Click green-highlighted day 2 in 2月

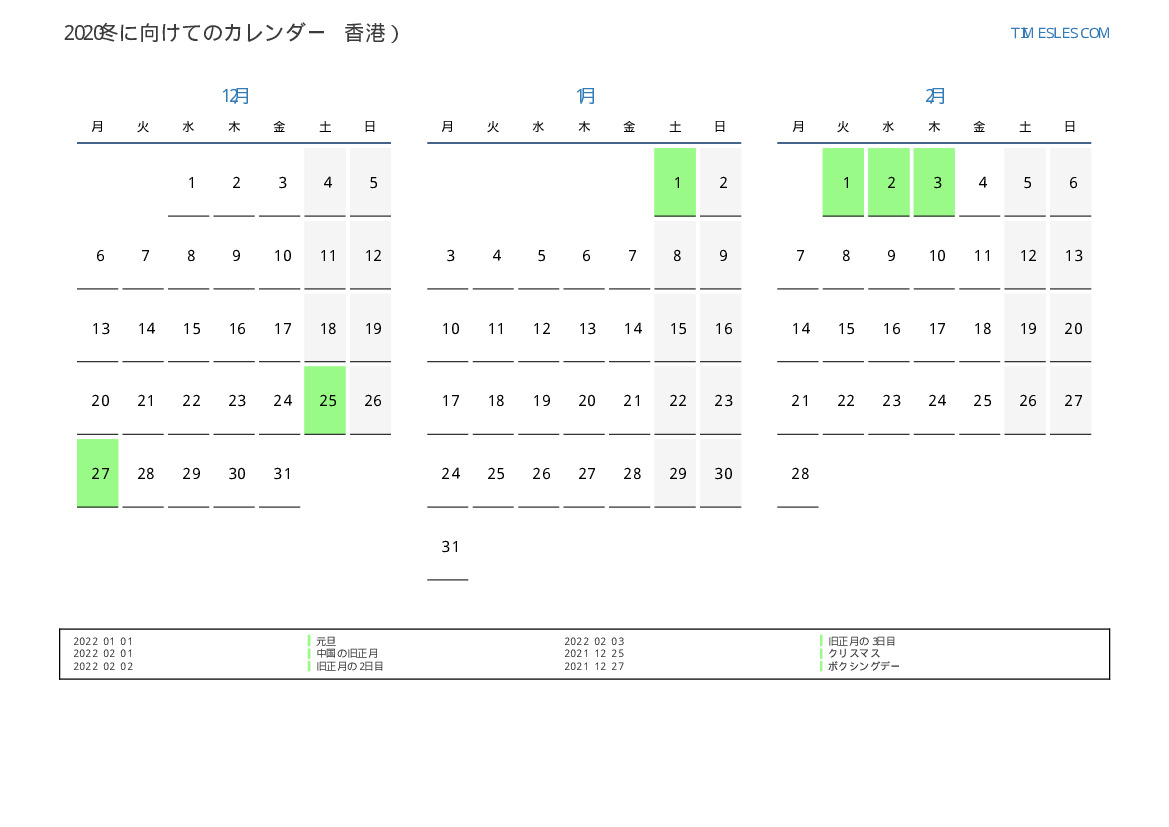click(x=889, y=182)
